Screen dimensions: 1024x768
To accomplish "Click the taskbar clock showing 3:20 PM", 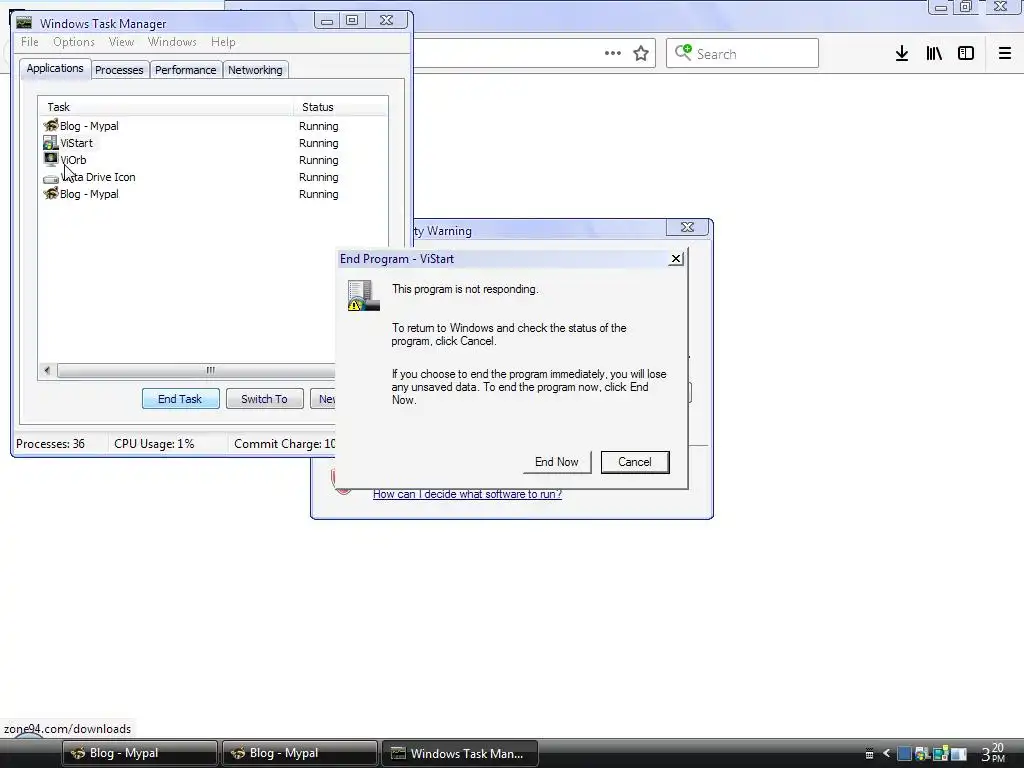I will 993,753.
